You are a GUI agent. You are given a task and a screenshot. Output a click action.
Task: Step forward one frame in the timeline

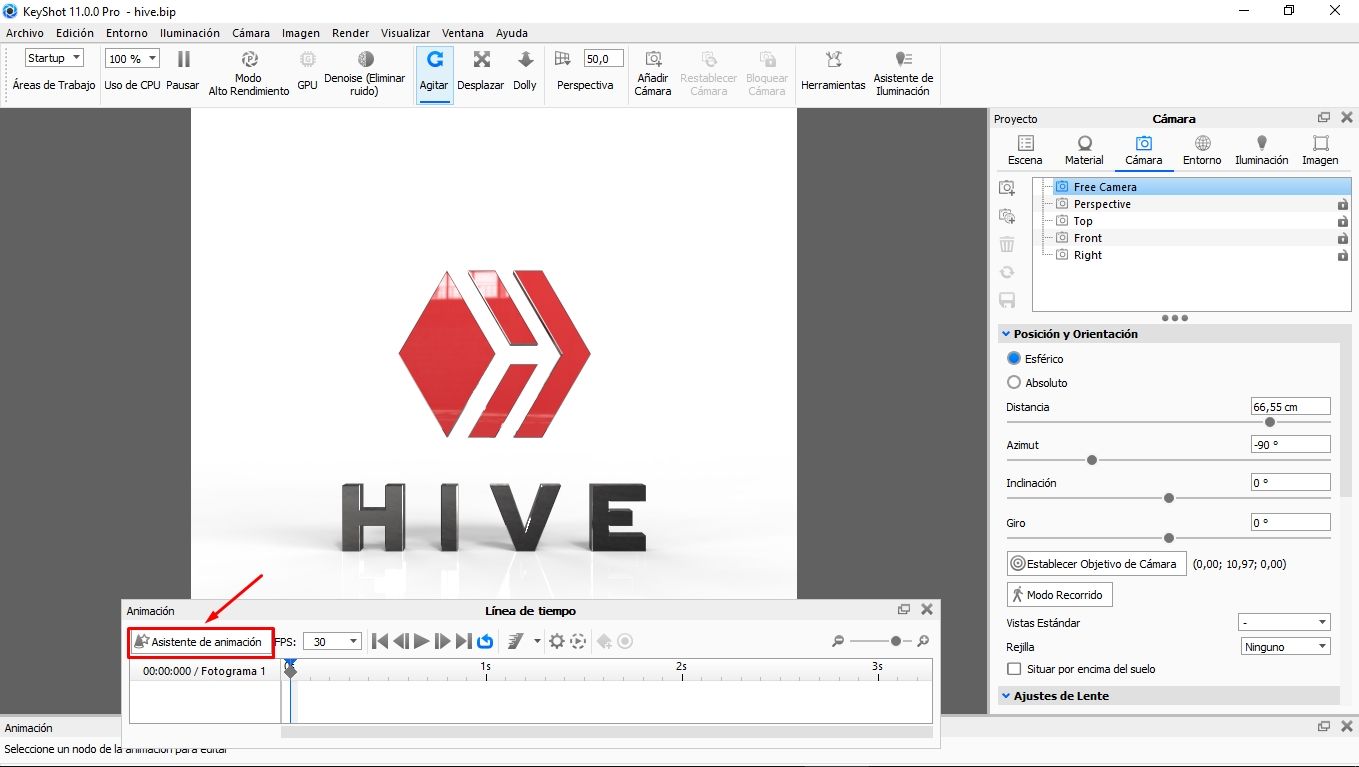tap(443, 641)
